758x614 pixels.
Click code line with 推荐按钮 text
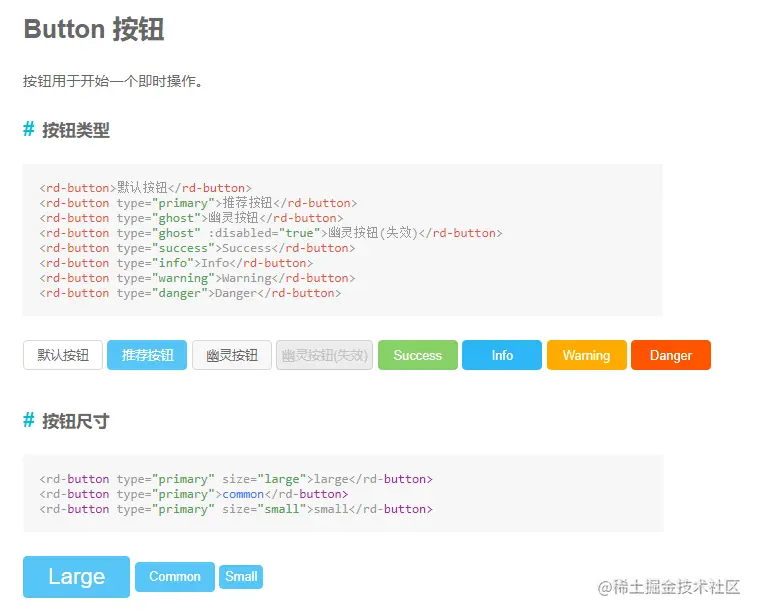point(198,203)
